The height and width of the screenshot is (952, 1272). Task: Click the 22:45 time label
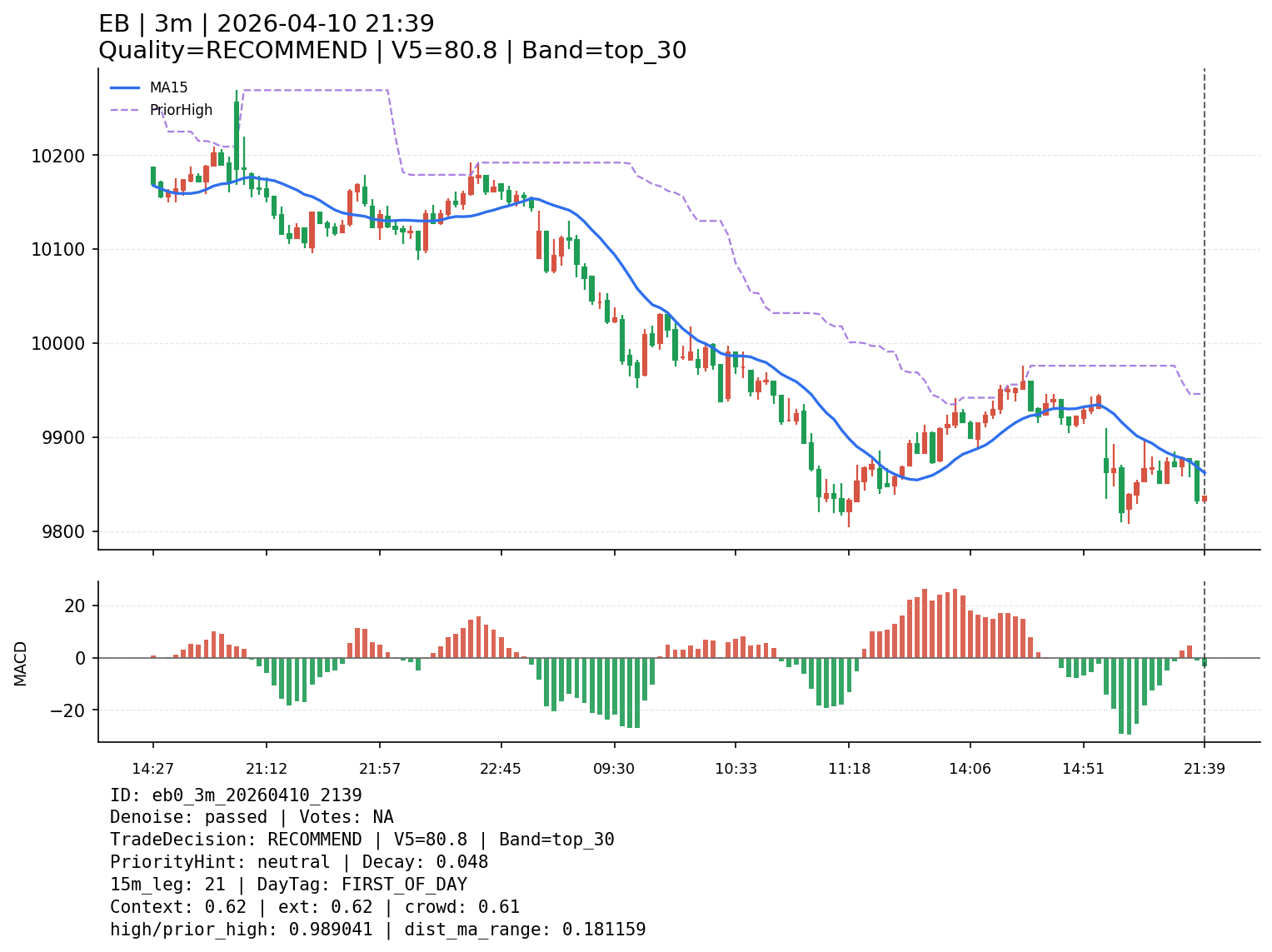click(500, 768)
